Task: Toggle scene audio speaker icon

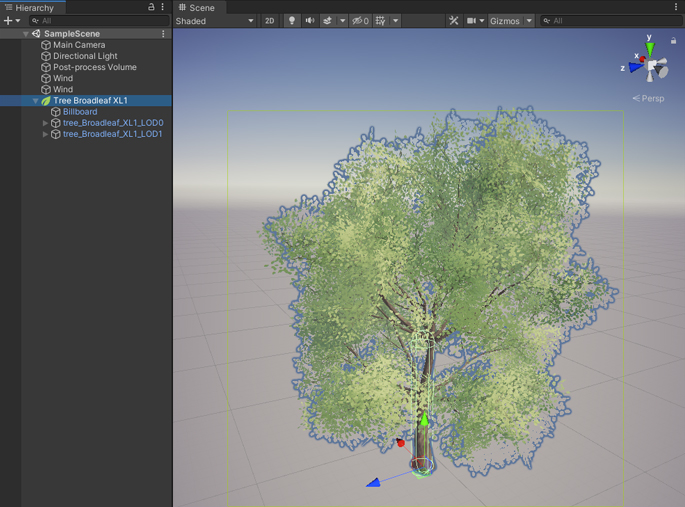Action: coord(309,21)
